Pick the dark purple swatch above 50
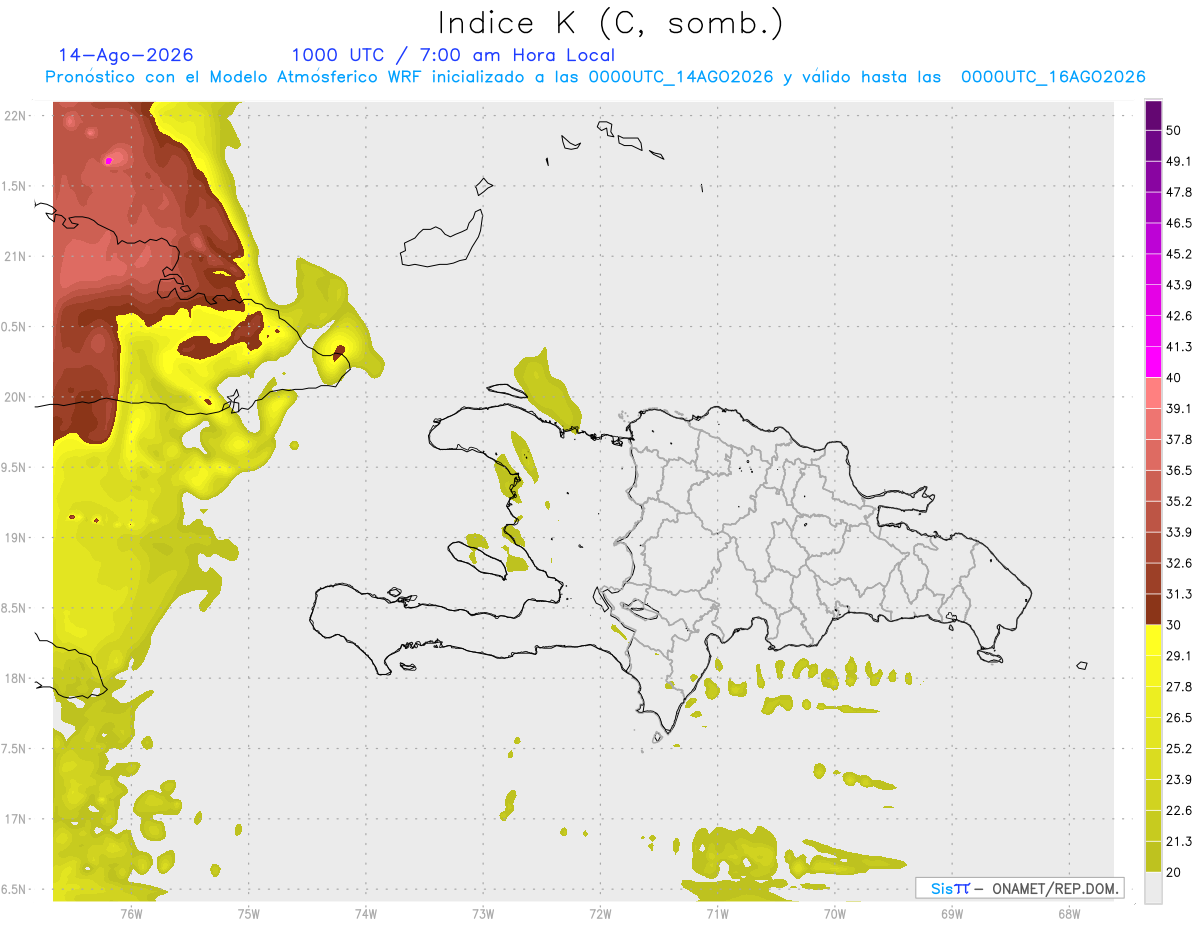 1153,115
